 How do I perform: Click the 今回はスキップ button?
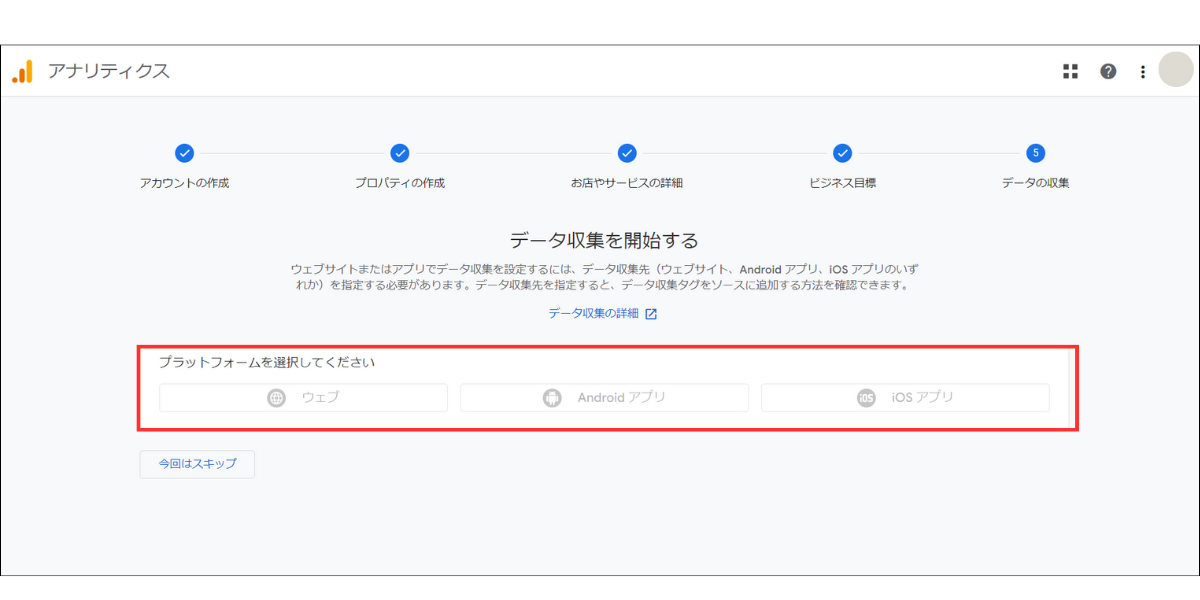tap(197, 464)
